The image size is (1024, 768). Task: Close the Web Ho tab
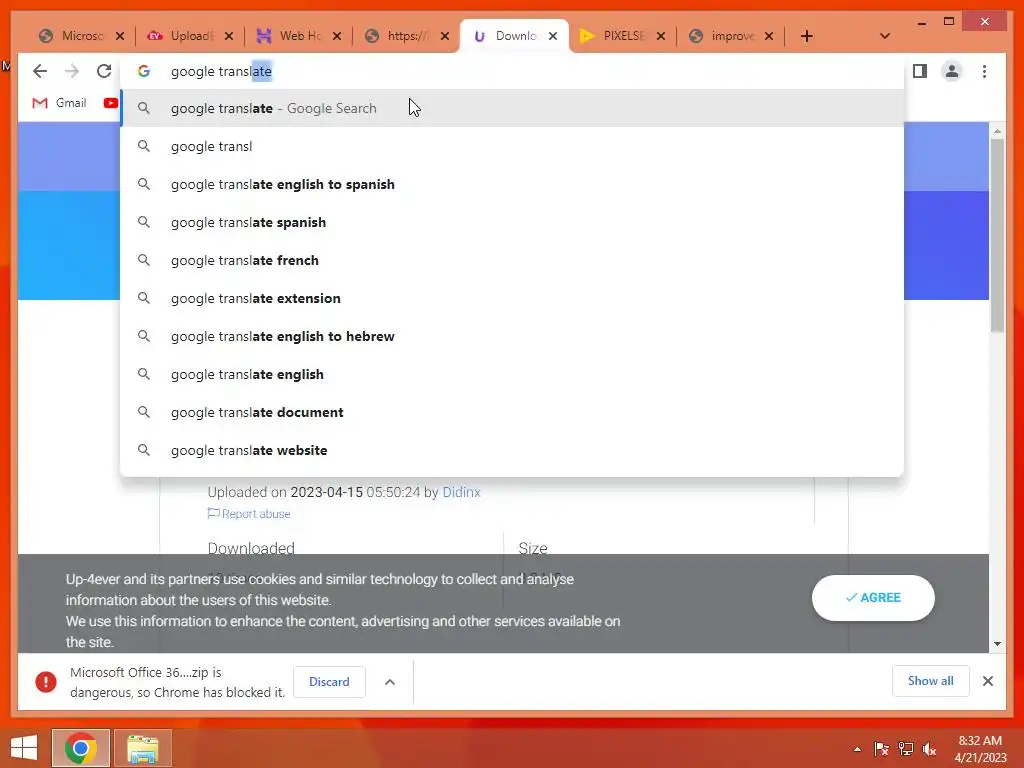[x=337, y=36]
